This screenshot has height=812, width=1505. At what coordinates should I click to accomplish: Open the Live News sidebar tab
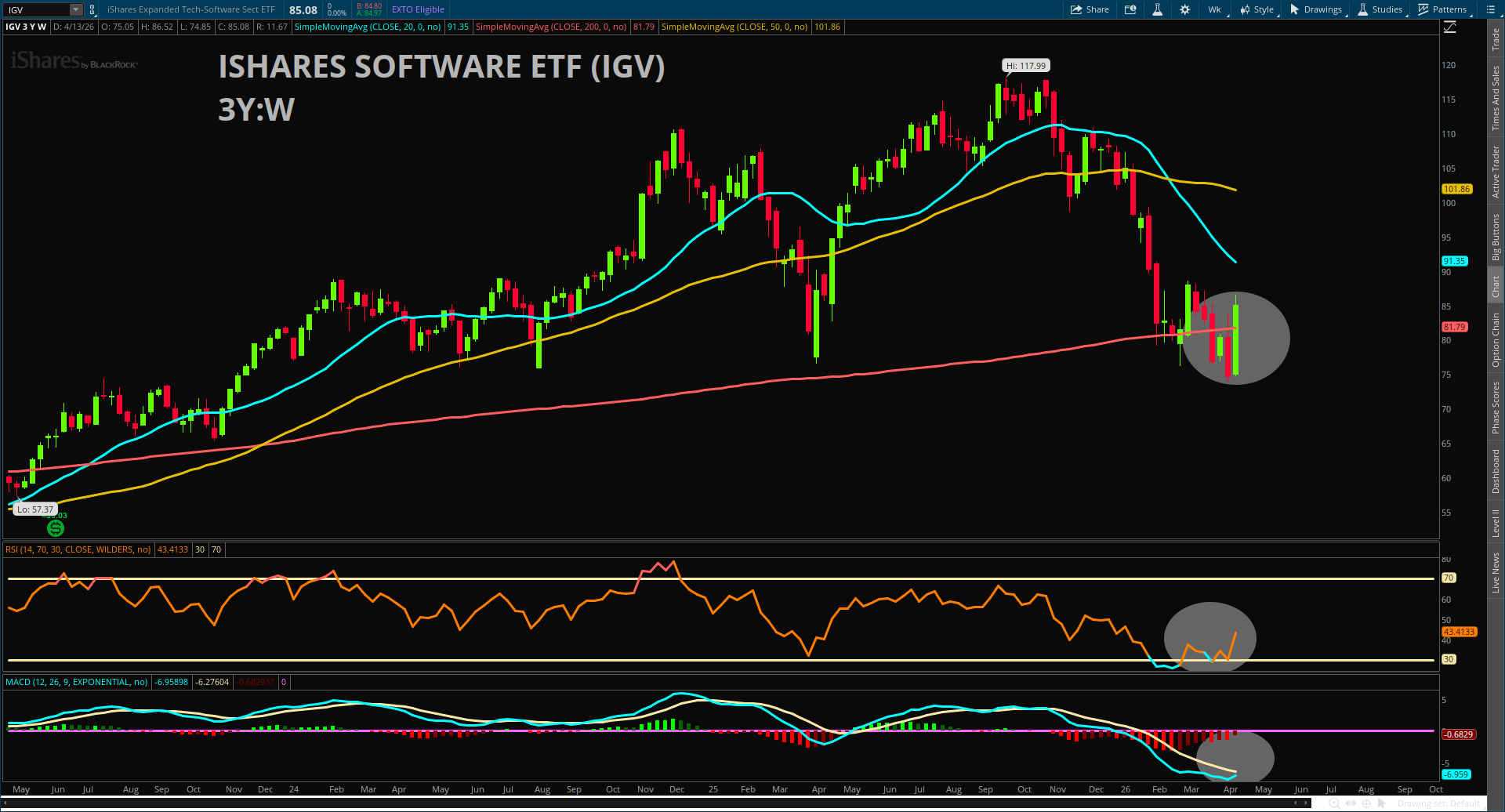click(x=1496, y=572)
